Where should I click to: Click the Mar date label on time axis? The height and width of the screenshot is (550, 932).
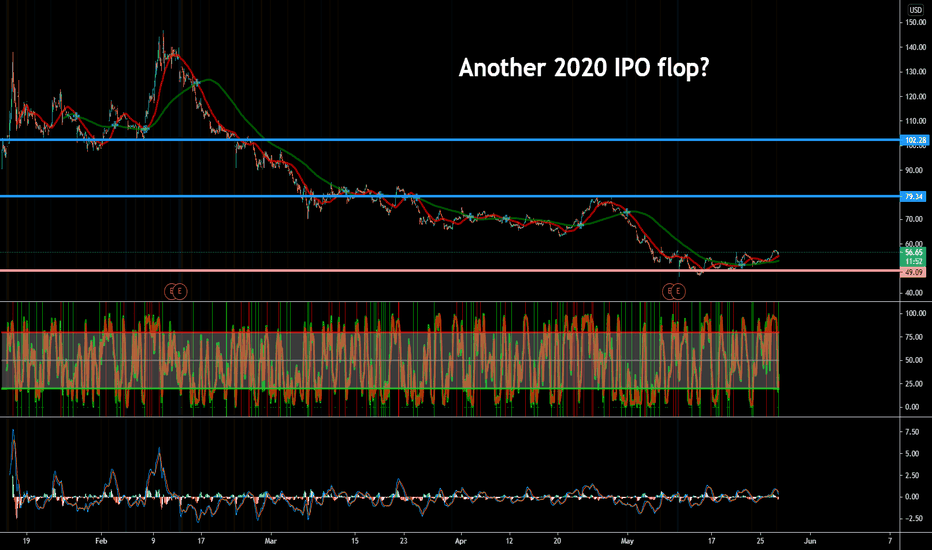pos(270,541)
